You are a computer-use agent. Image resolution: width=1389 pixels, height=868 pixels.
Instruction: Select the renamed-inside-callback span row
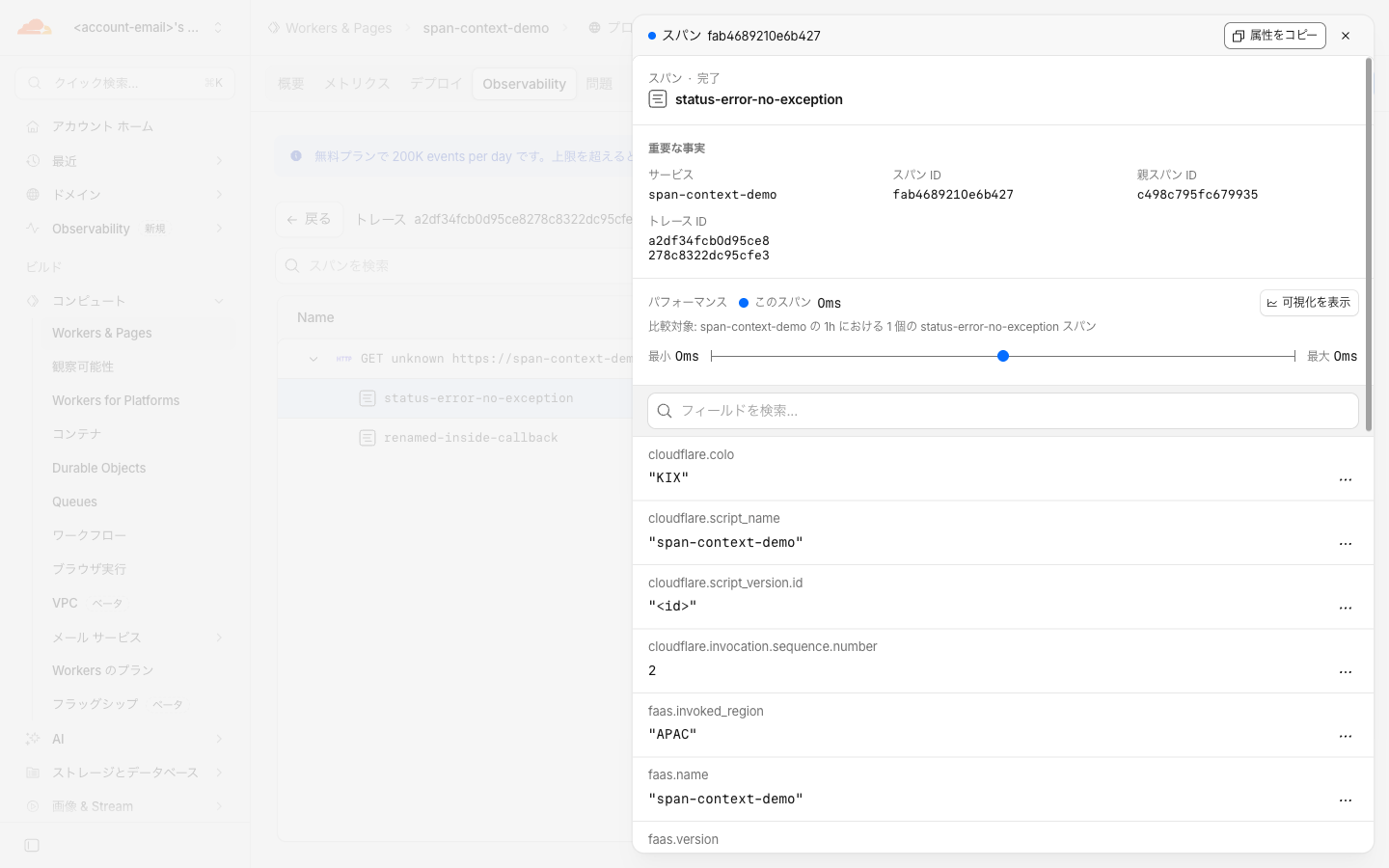click(455, 438)
